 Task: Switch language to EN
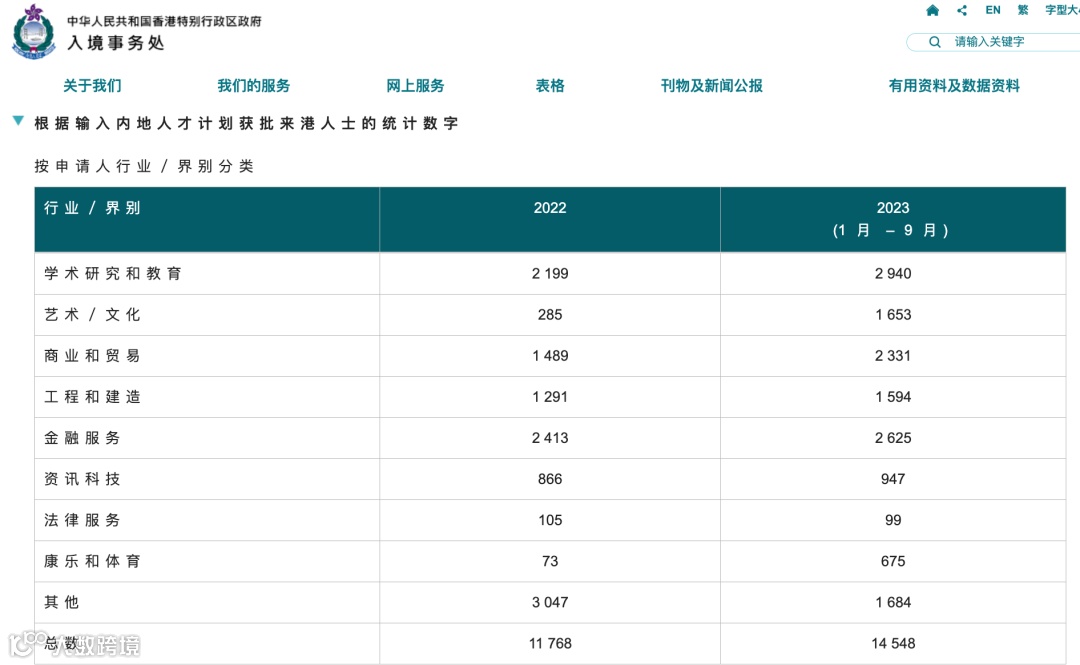tap(993, 10)
